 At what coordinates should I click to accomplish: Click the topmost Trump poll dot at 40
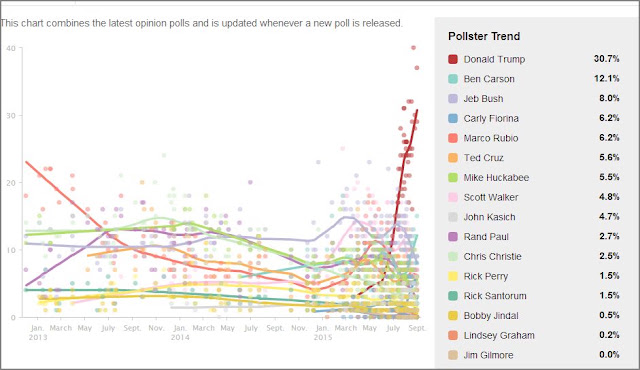tap(413, 48)
